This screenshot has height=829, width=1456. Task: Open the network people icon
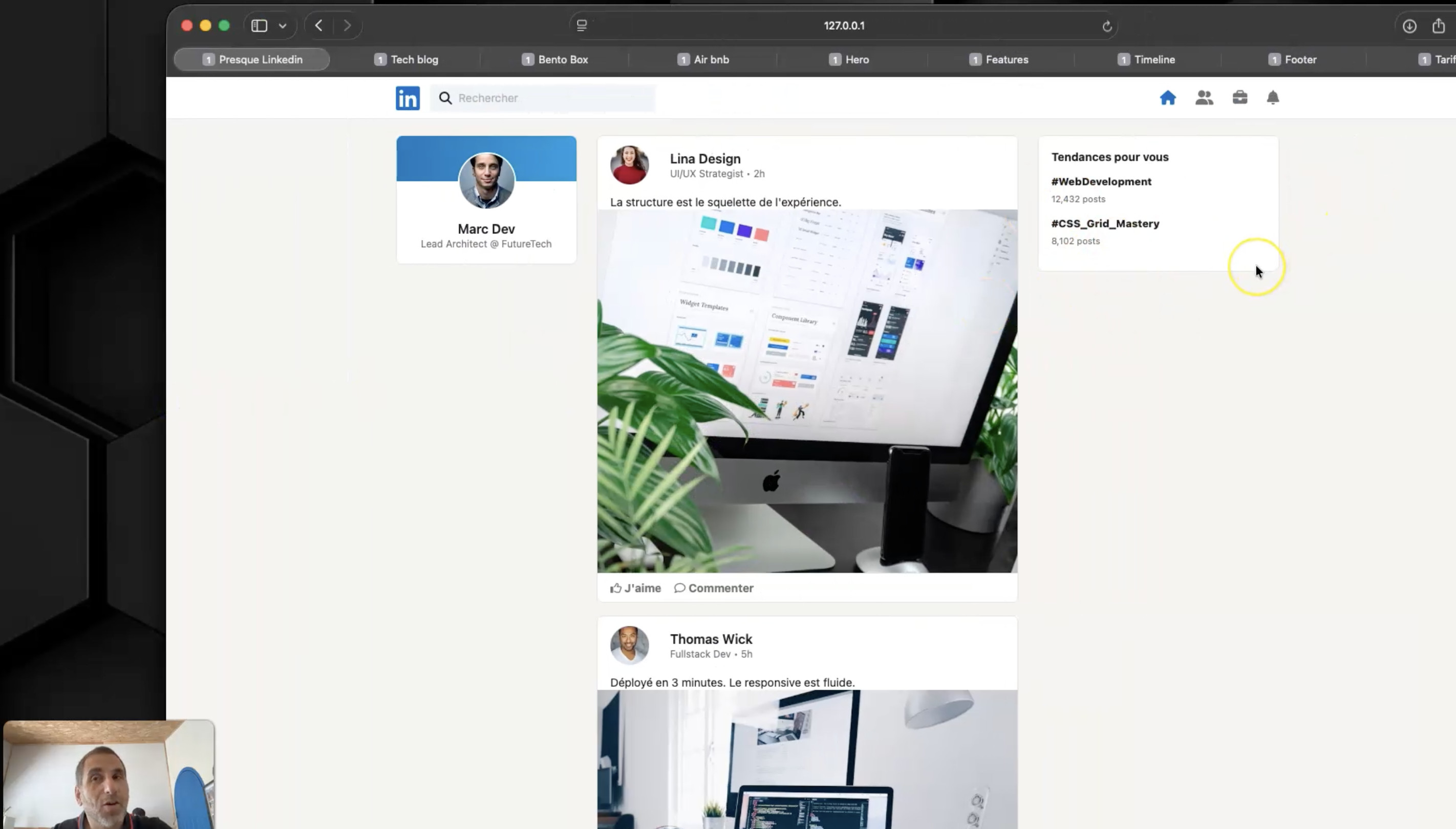pos(1204,98)
